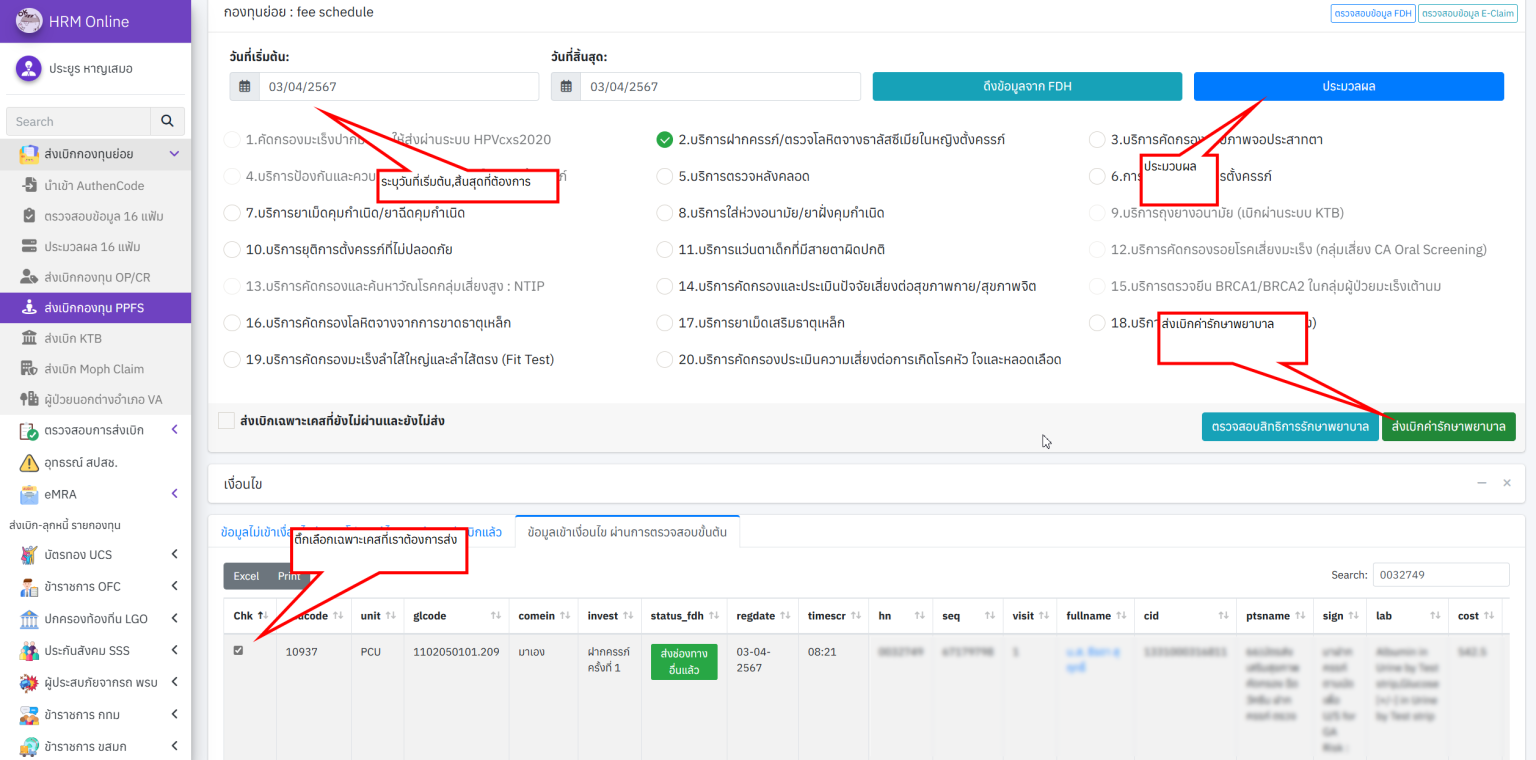Tick ส่งเบิกเฉพาะเคสที่ยังไม่ผ่านและยังไม่ส่ง option
This screenshot has width=1536, height=760.
click(226, 420)
